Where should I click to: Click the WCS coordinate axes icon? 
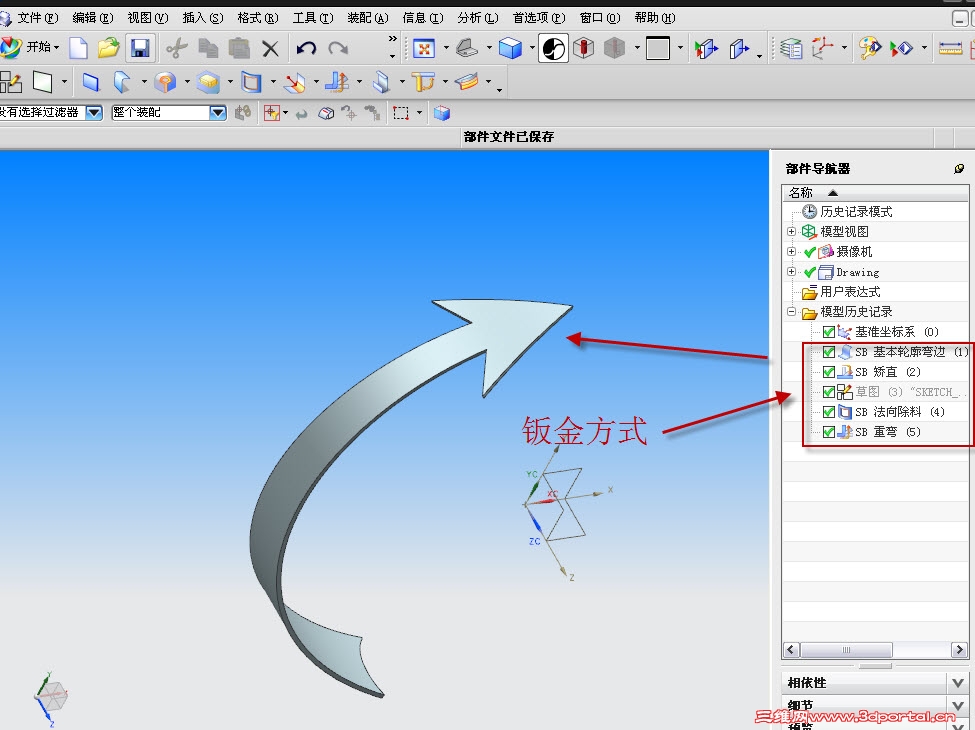click(x=823, y=48)
